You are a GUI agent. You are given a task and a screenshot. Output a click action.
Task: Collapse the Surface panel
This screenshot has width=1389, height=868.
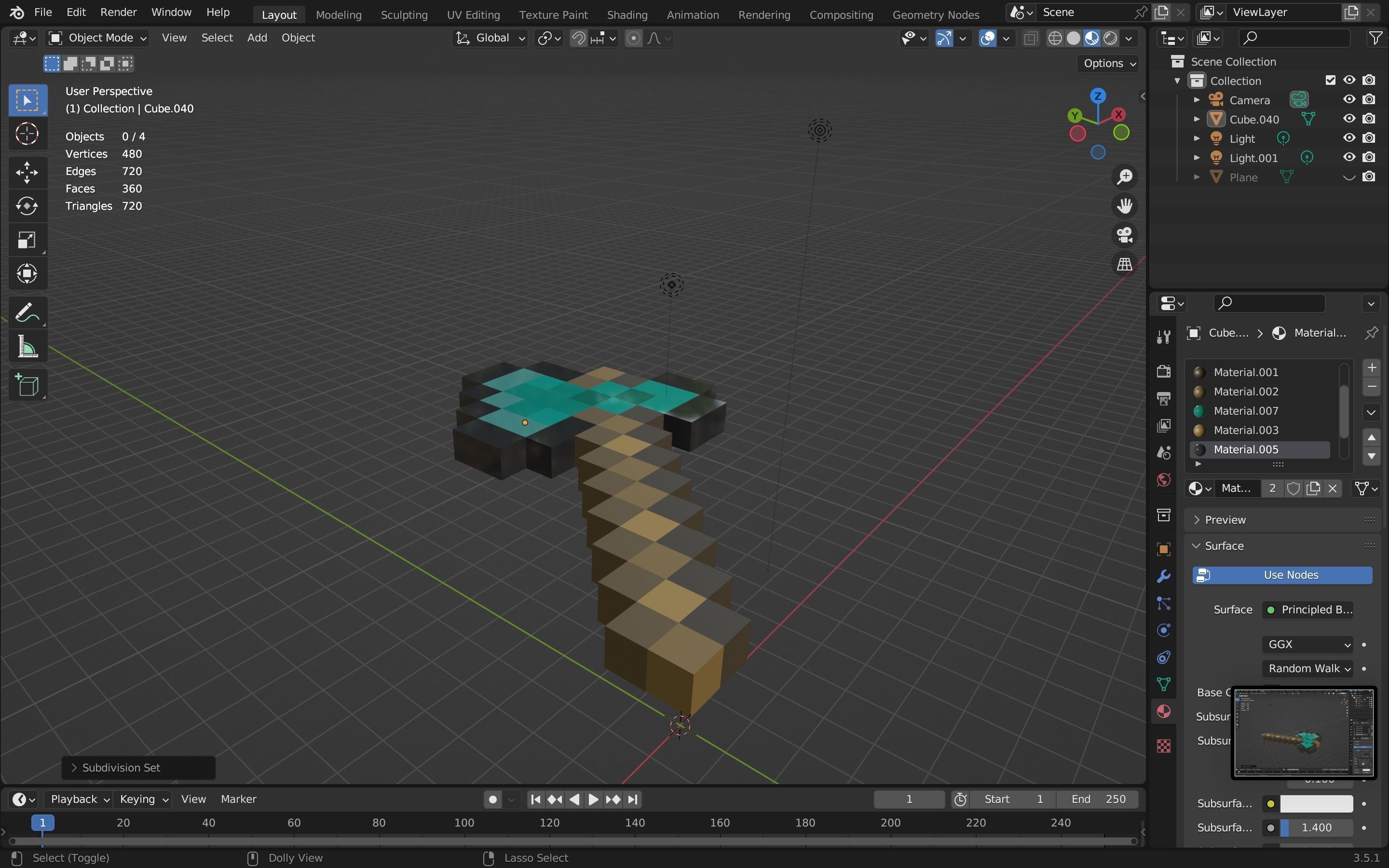tap(1282, 546)
